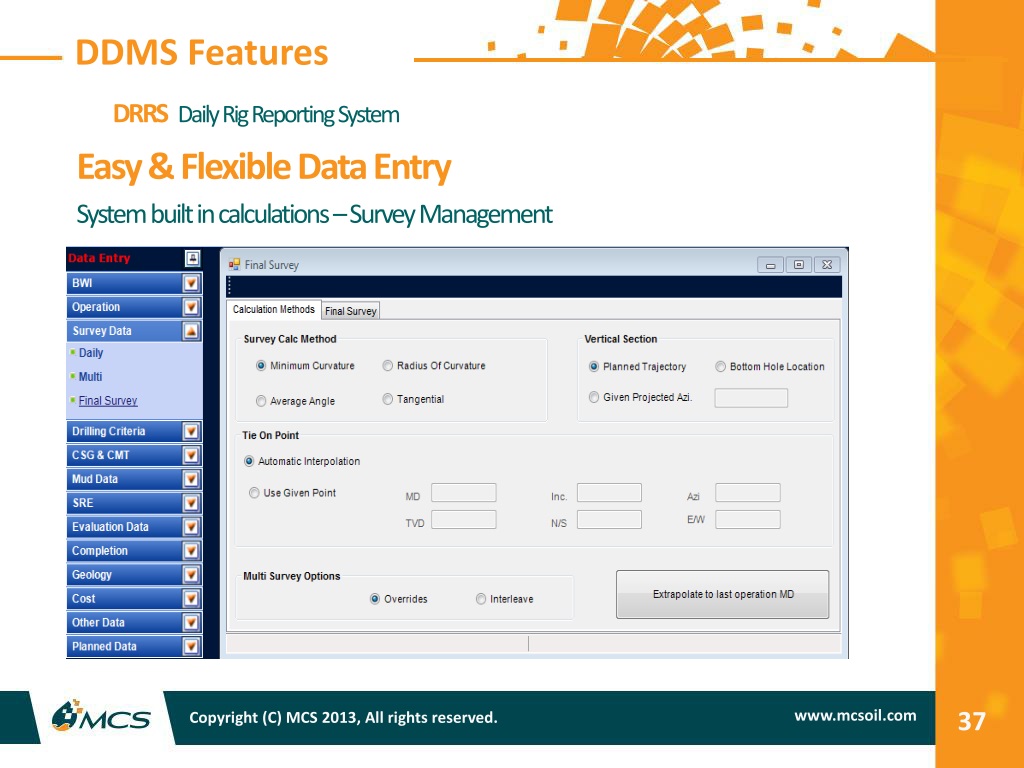Click the E/W input field
This screenshot has height=768, width=1024.
(x=748, y=520)
